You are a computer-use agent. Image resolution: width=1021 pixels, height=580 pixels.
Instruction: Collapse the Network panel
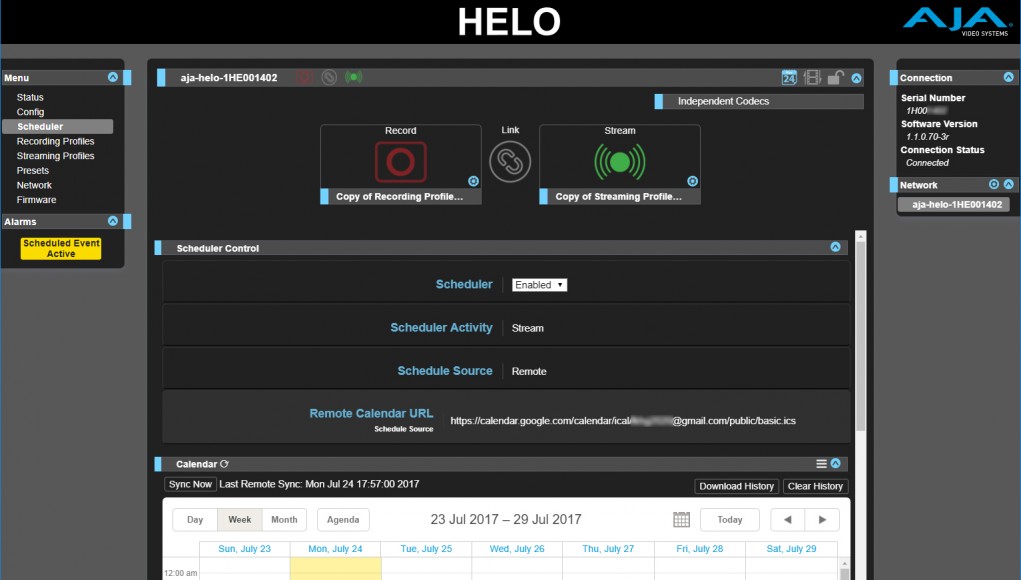click(1009, 184)
